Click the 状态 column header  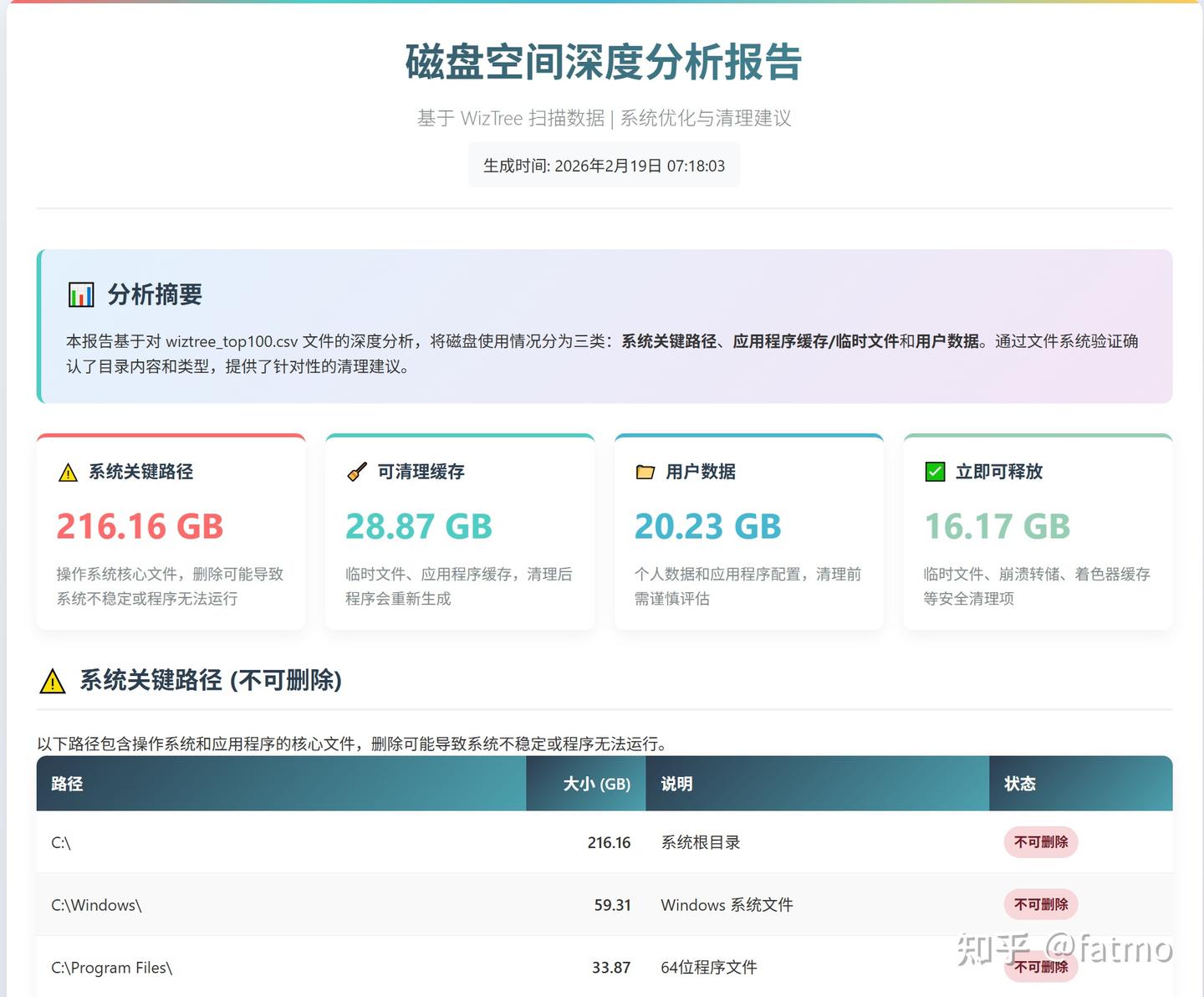[1081, 784]
